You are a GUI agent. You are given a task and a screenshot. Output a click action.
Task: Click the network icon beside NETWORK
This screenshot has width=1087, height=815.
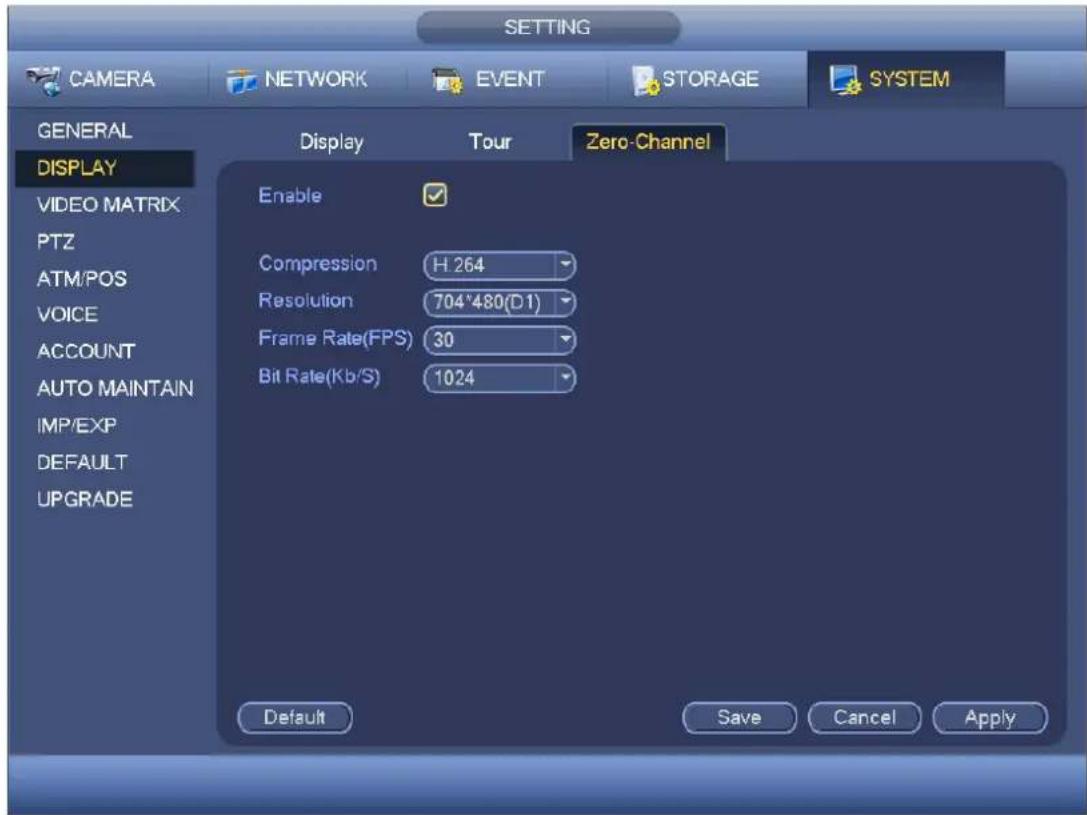point(241,81)
